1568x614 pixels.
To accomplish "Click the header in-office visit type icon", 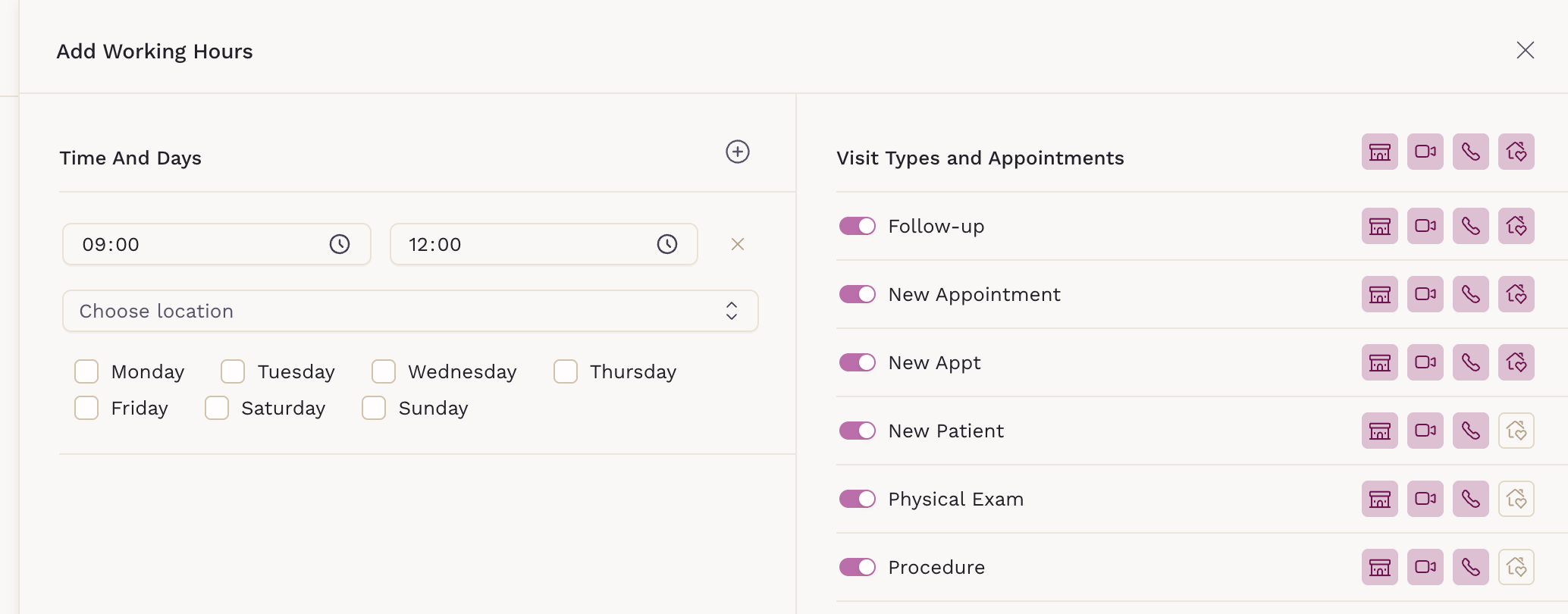I will click(x=1379, y=152).
